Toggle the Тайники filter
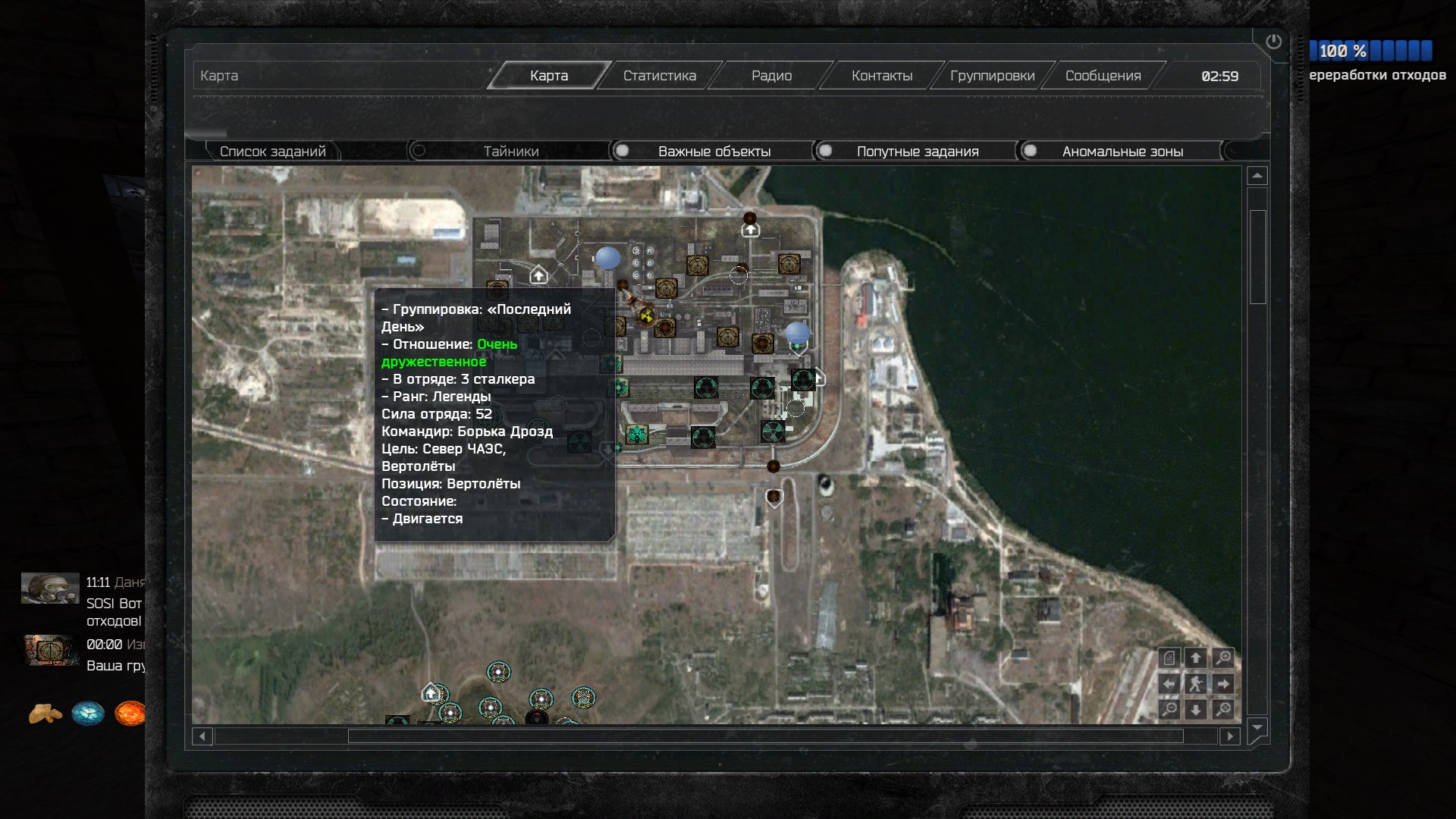 (511, 151)
